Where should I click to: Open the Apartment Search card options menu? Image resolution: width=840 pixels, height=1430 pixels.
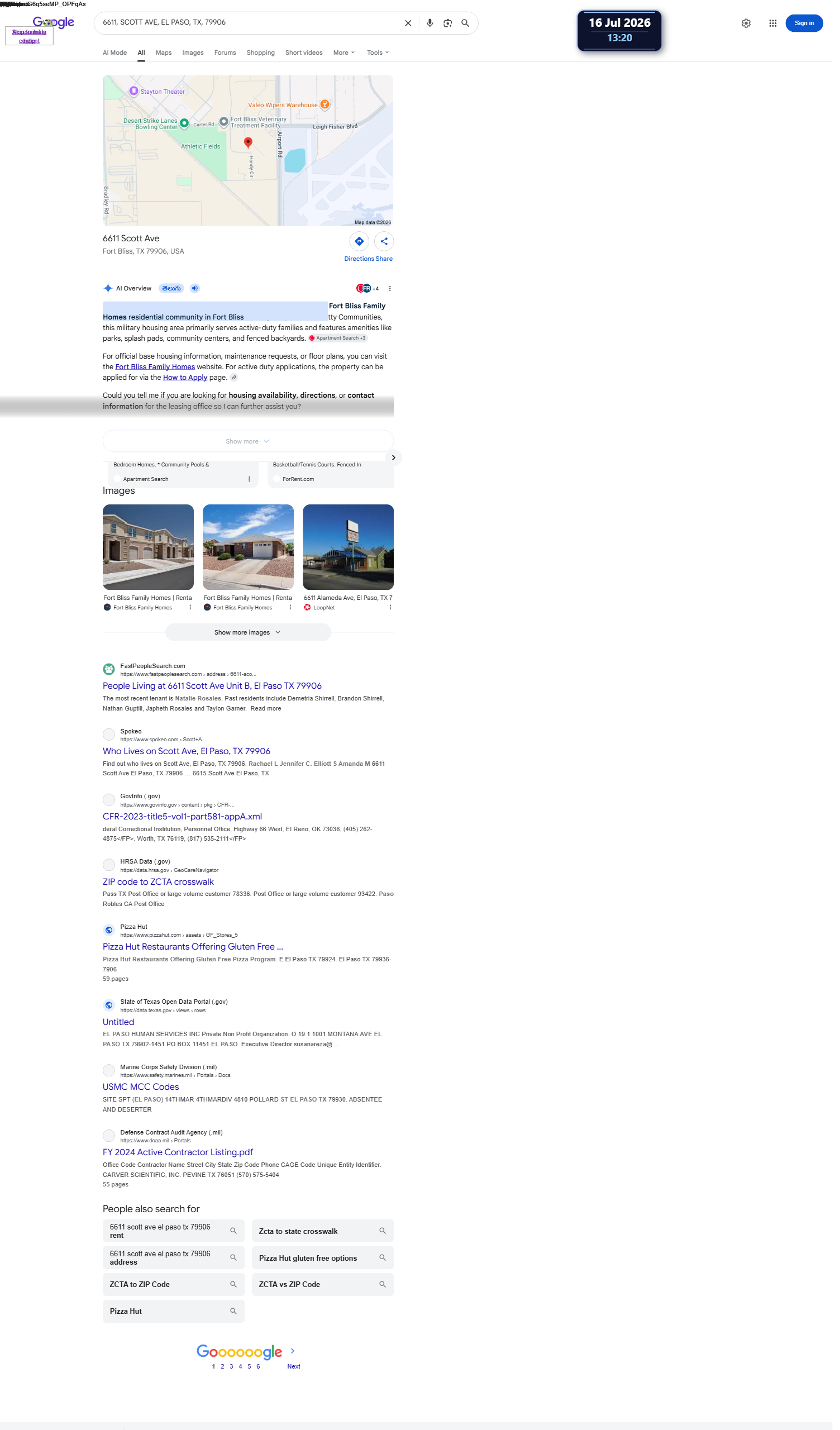251,484
